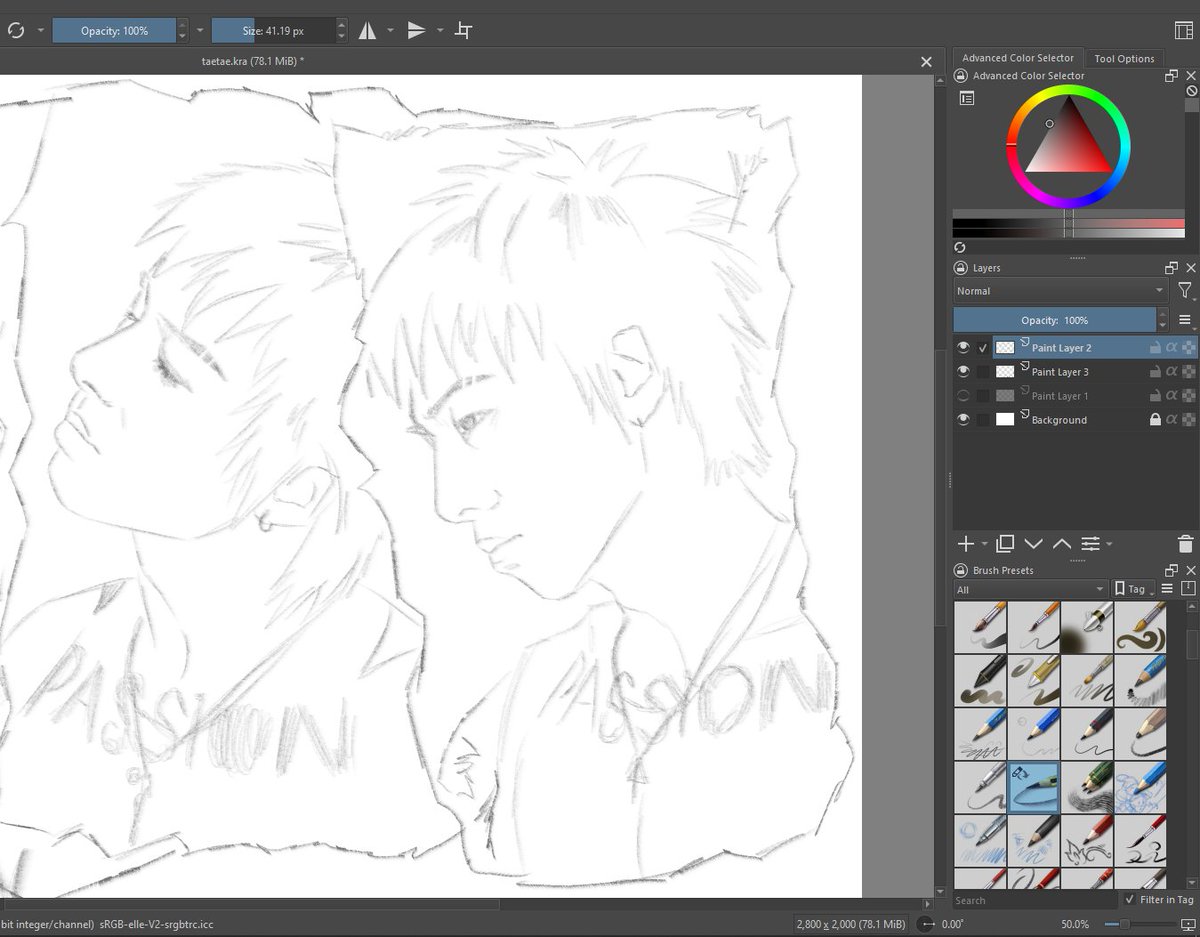
Task: Toggle vertical mirror tool
Action: [417, 30]
